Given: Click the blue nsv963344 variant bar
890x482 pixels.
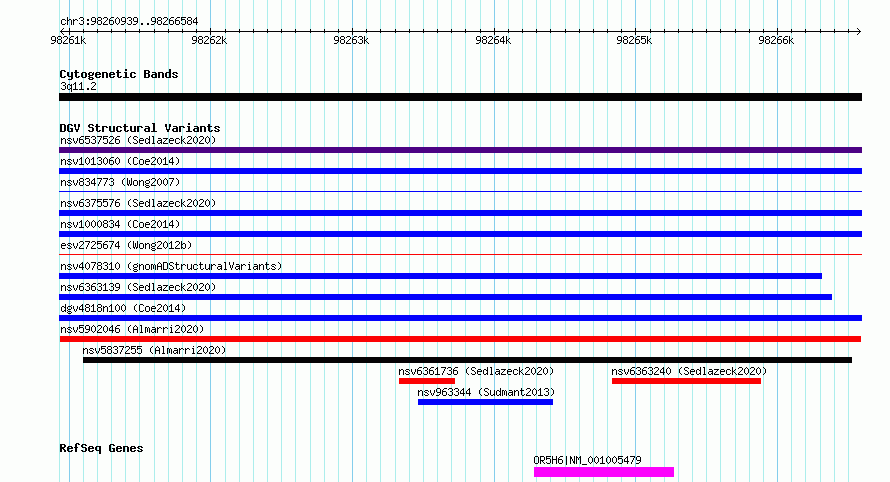Looking at the screenshot, I should (485, 402).
